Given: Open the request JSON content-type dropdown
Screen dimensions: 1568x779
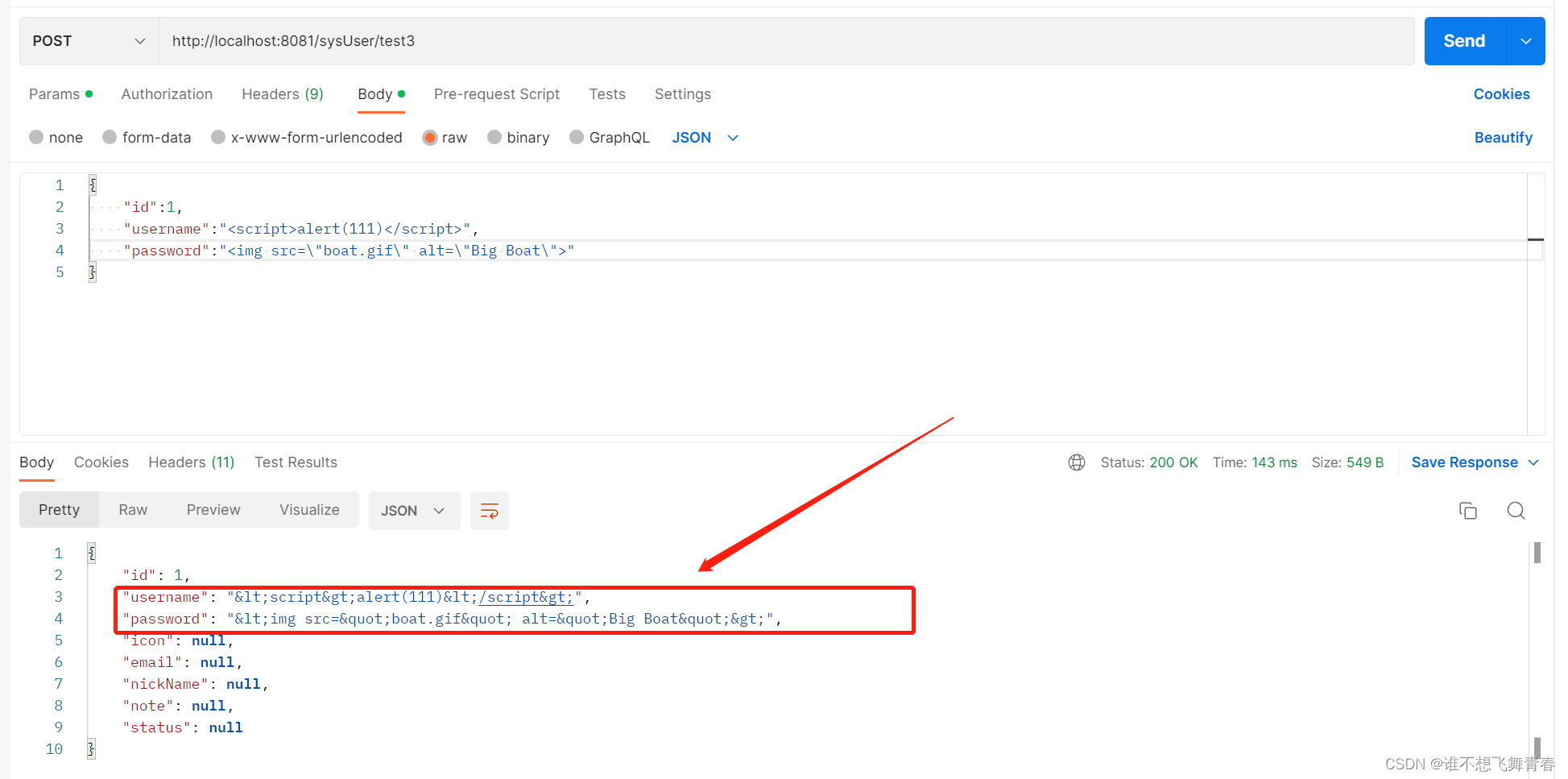Looking at the screenshot, I should pyautogui.click(x=705, y=138).
